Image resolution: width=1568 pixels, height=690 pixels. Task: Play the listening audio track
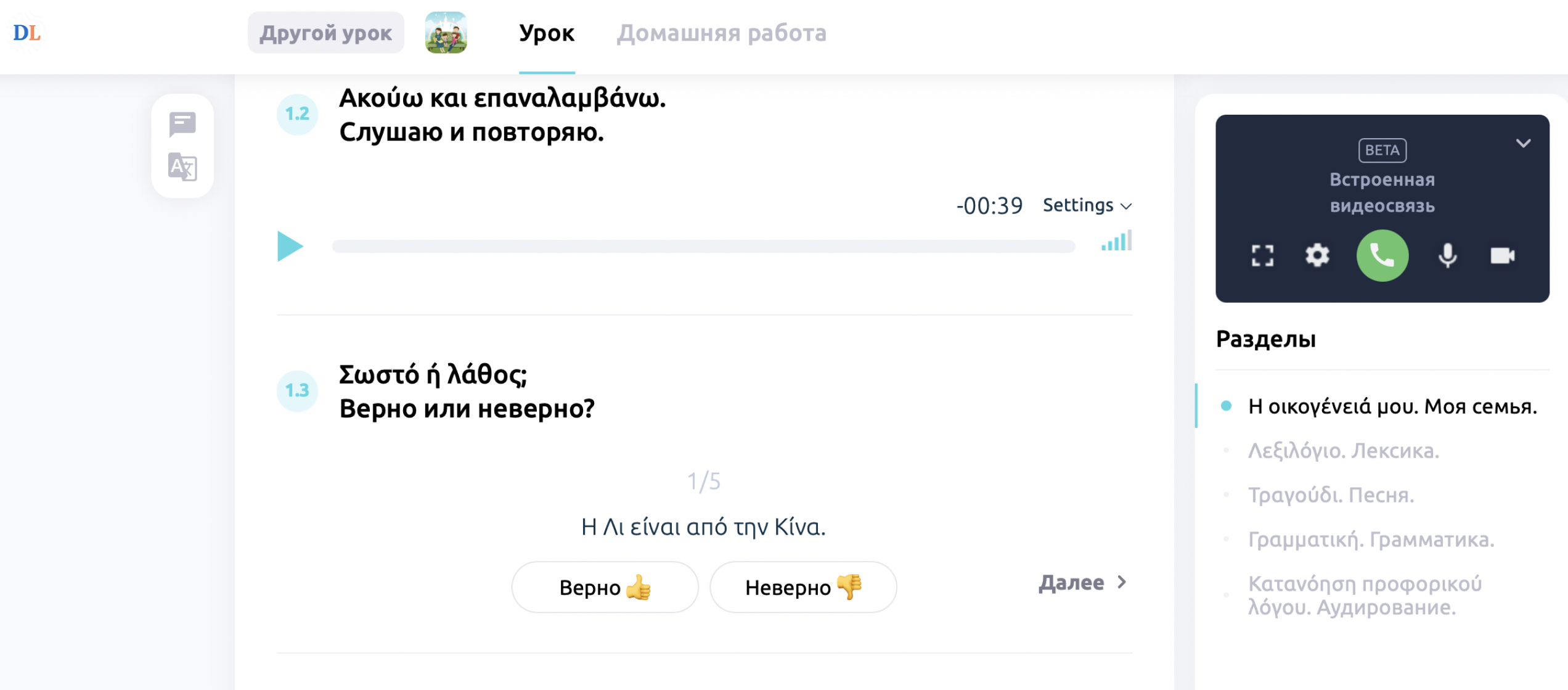pos(290,247)
